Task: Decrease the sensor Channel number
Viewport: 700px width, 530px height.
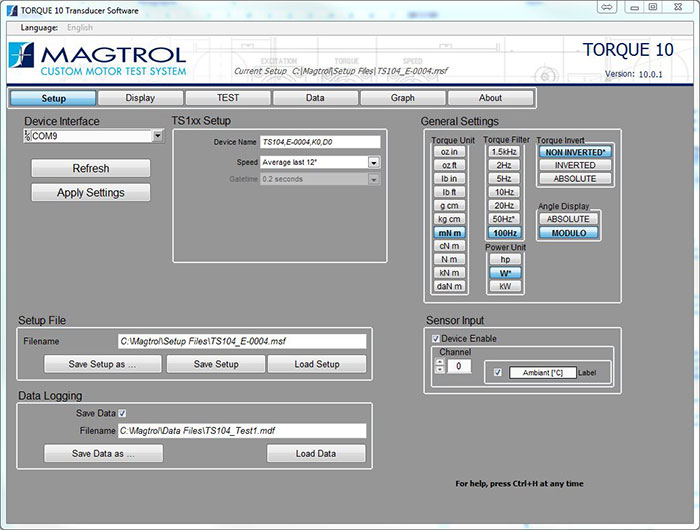Action: tap(440, 369)
